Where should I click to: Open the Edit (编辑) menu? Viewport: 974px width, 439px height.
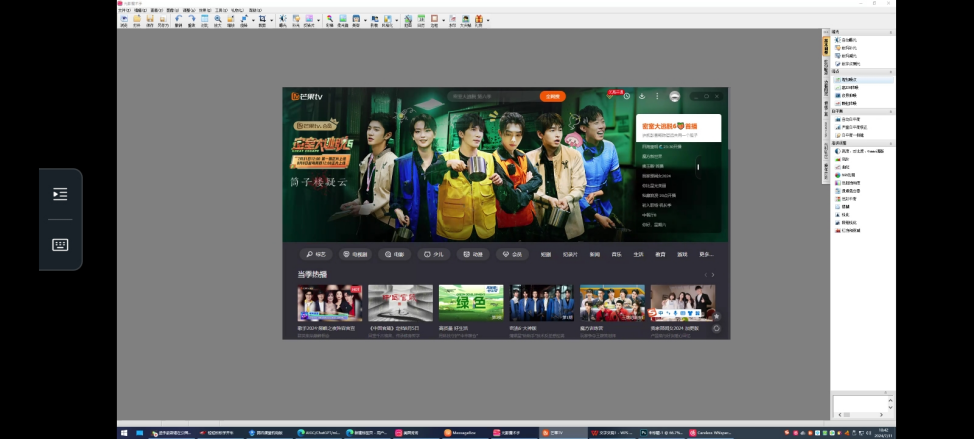tap(140, 11)
